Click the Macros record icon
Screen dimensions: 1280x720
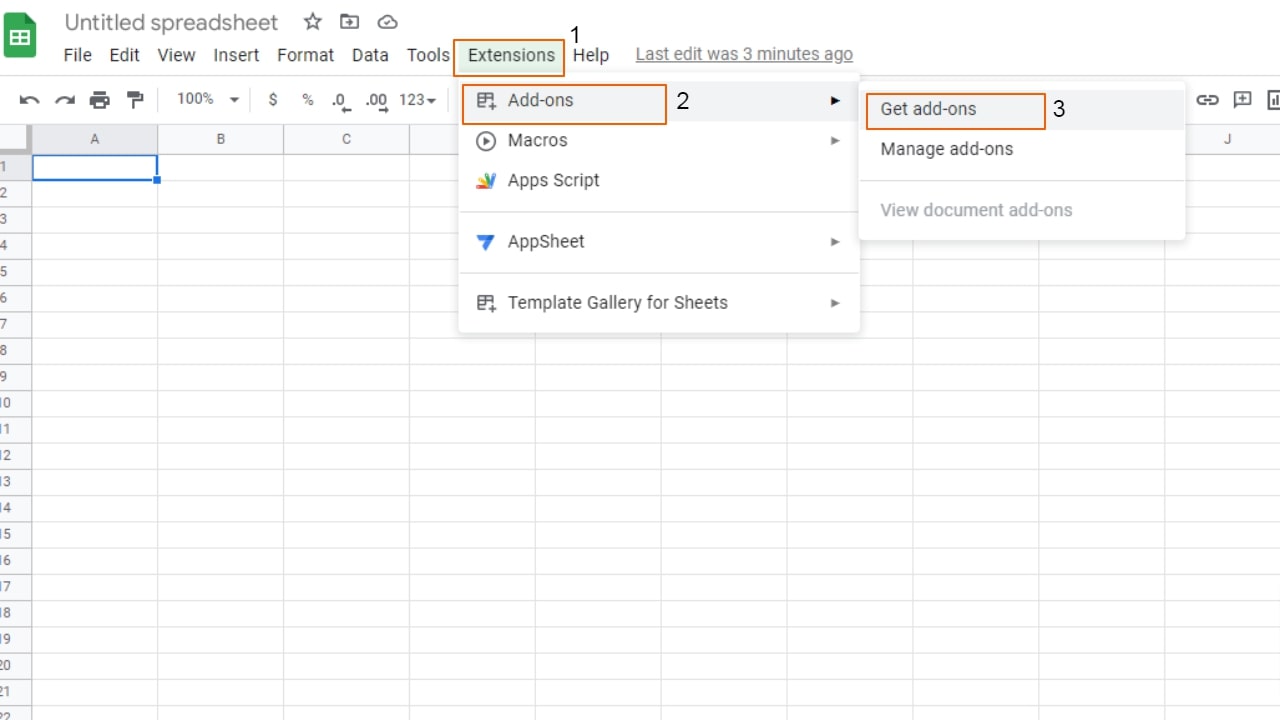pos(485,141)
